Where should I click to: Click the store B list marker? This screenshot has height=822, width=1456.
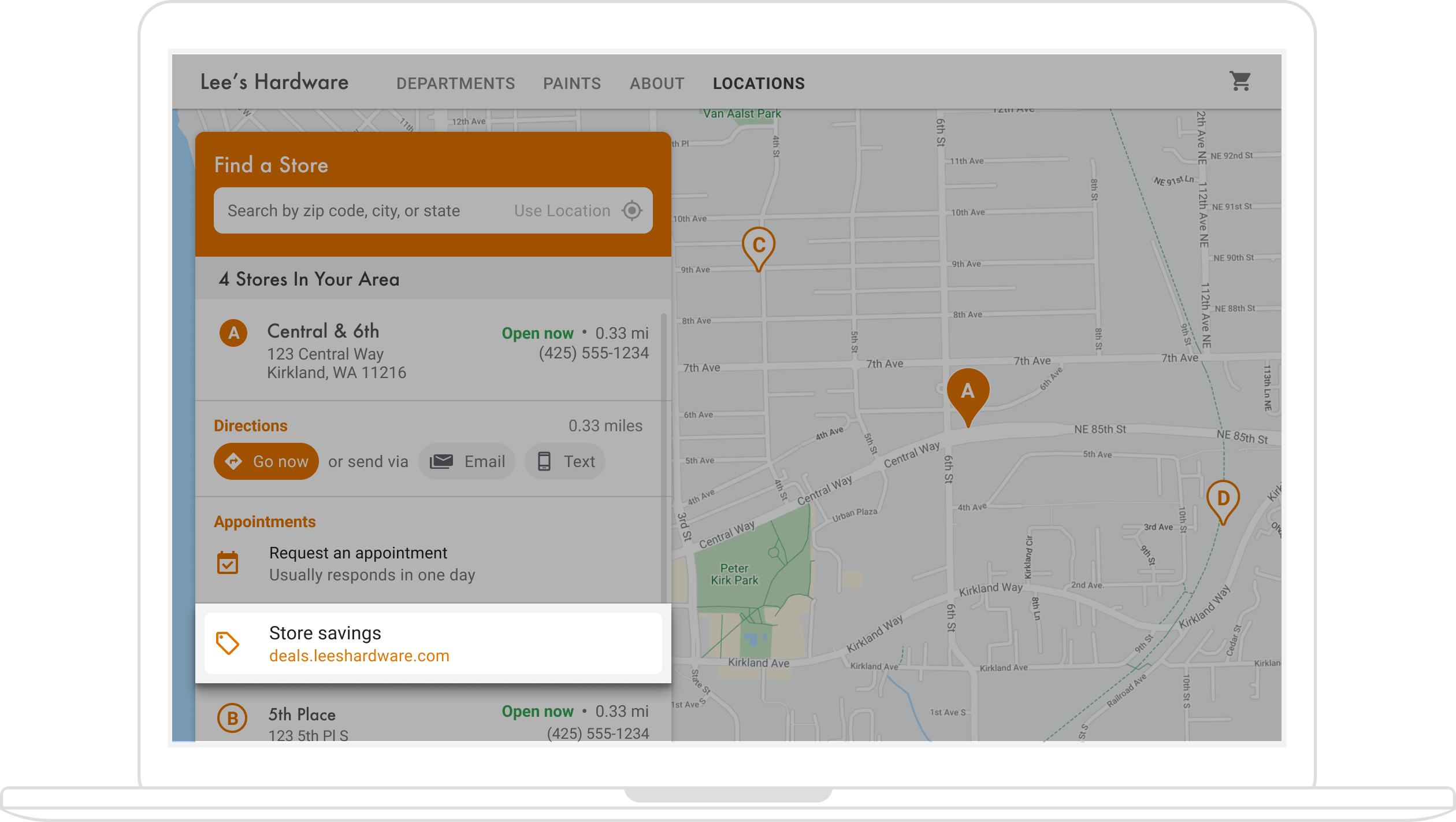[232, 718]
